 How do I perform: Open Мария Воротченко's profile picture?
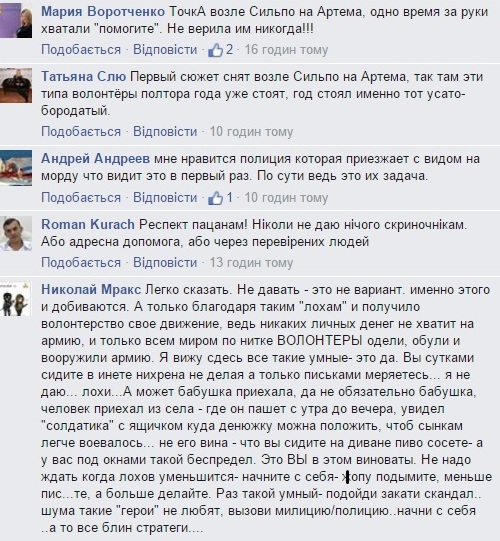click(16, 20)
